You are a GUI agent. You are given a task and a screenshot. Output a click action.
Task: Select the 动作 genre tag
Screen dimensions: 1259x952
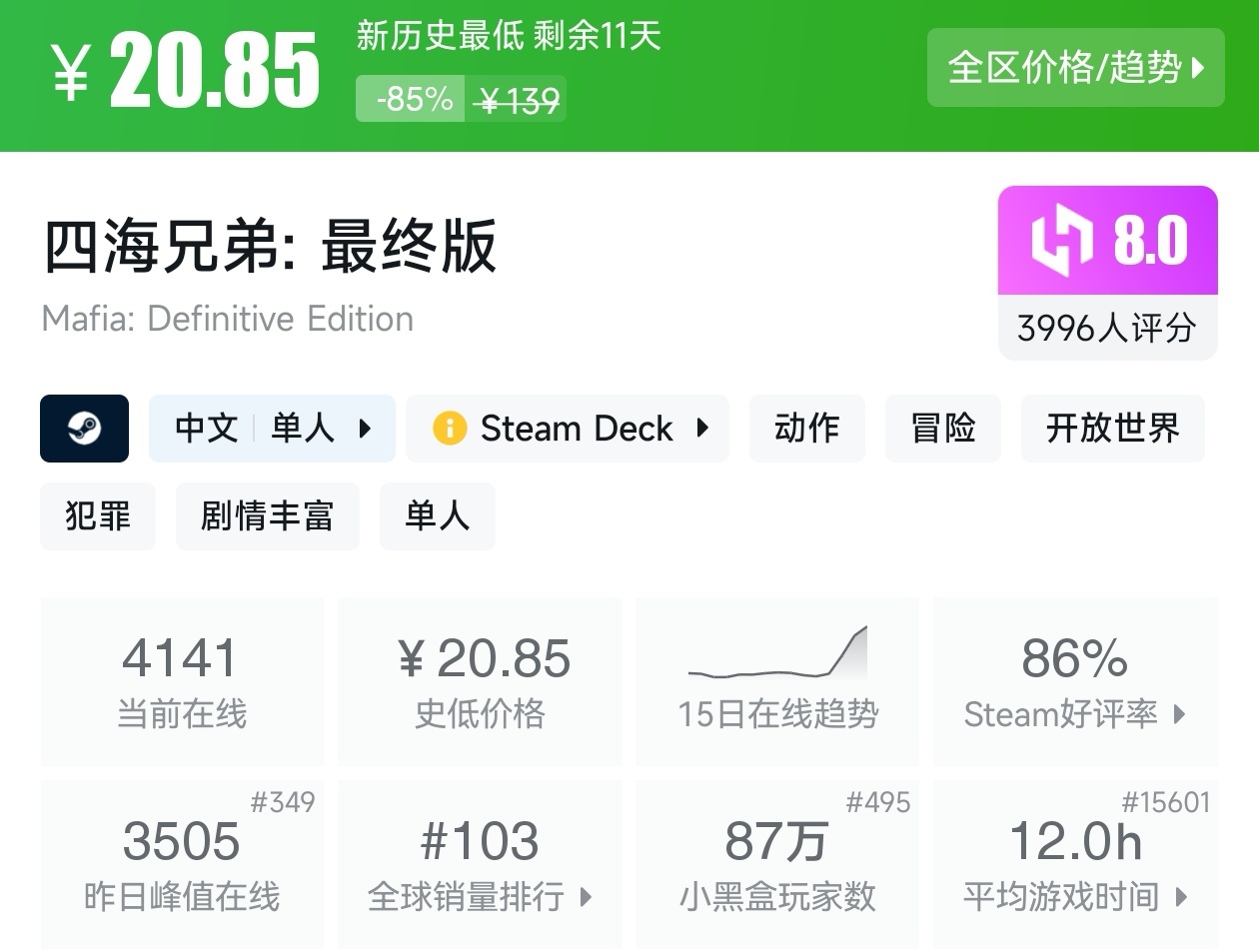coord(806,429)
